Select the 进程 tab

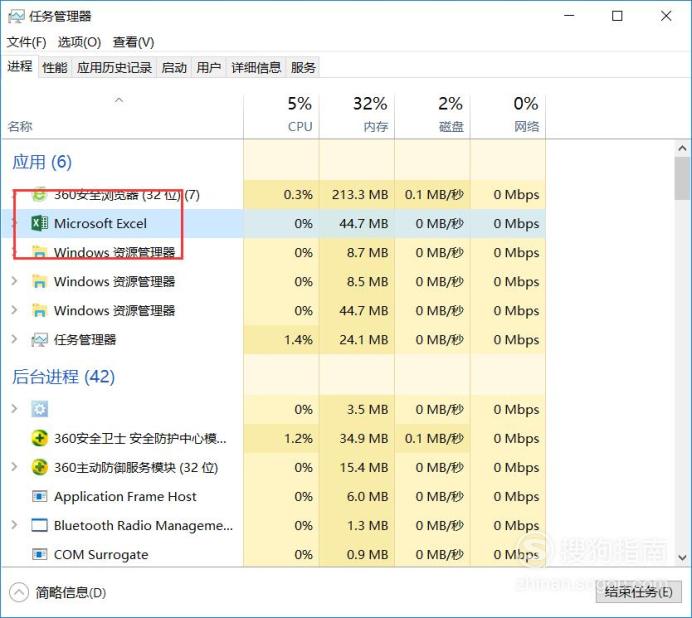point(20,67)
